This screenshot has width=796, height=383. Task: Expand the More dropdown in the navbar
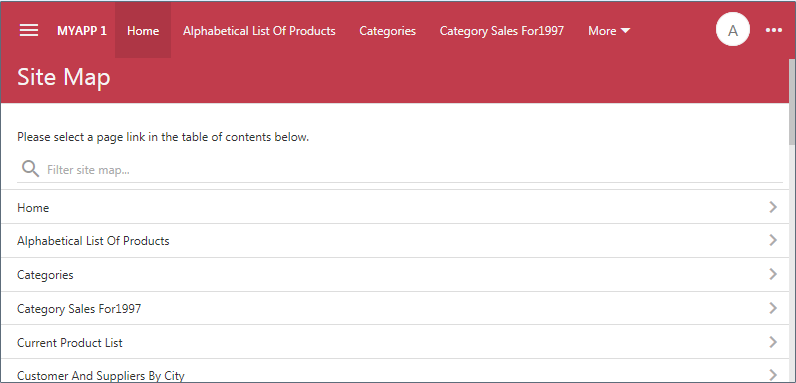609,31
